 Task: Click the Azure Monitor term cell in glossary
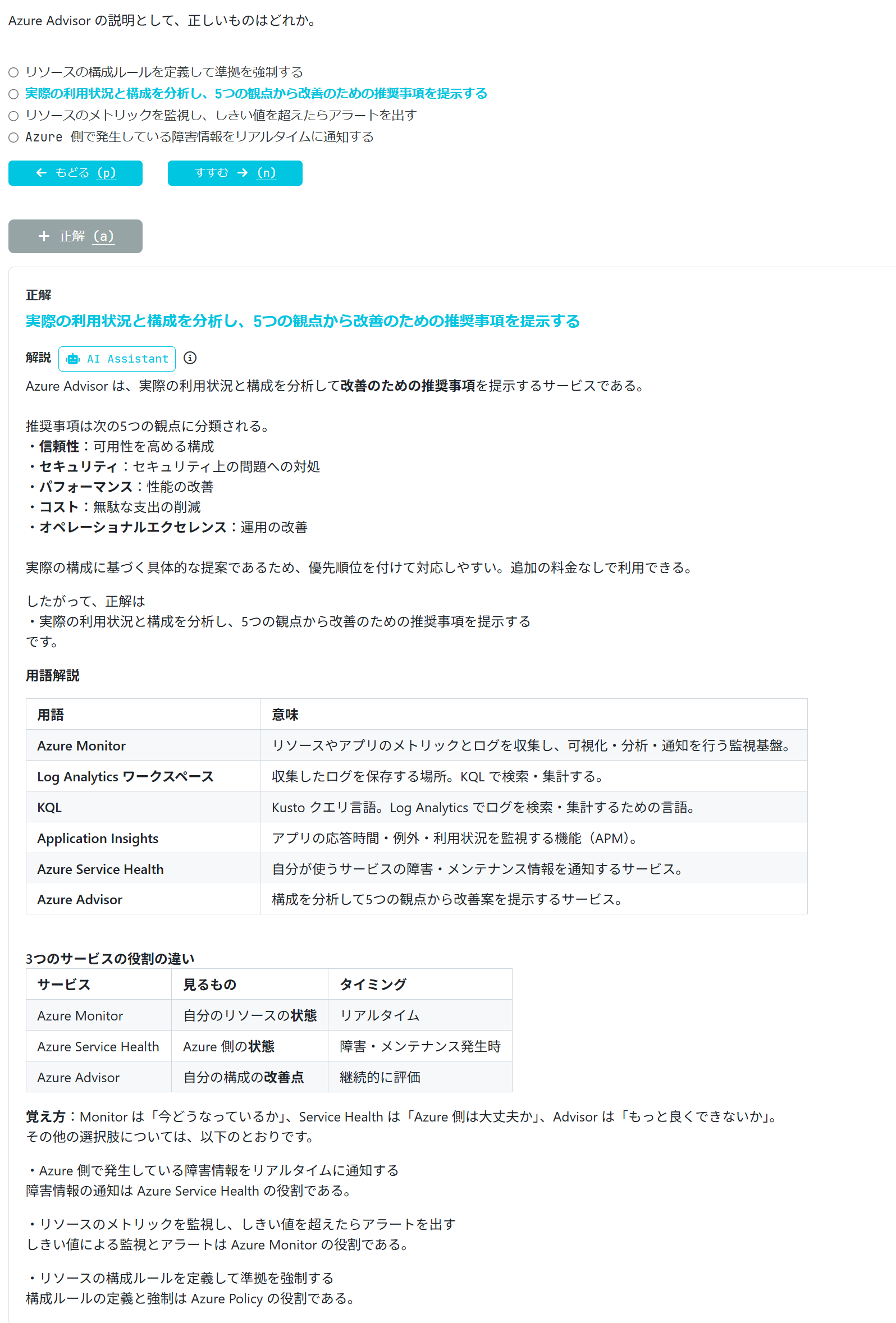(143, 746)
